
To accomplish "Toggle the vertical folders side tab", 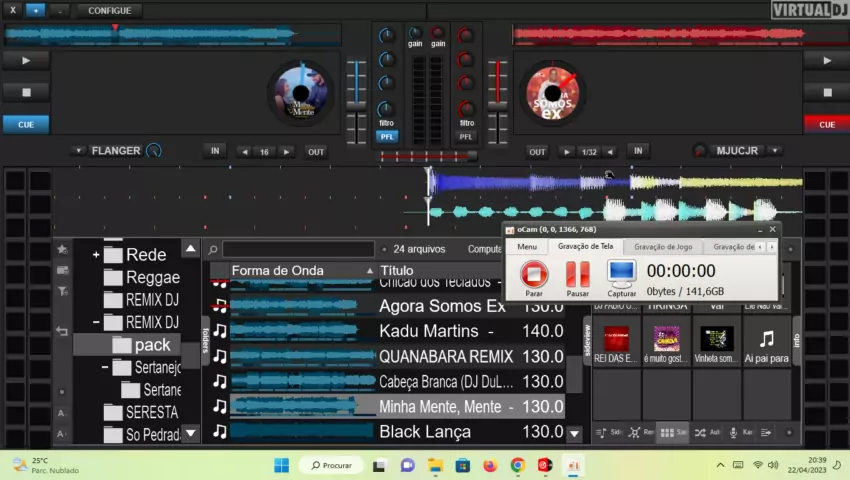I will click(205, 340).
